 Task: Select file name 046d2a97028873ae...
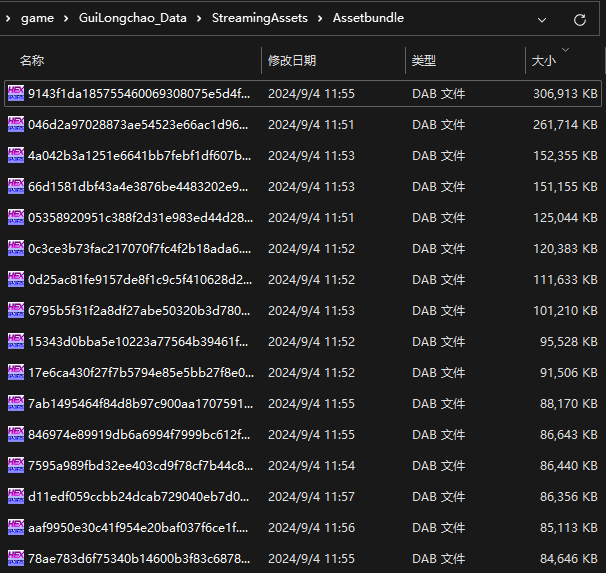click(138, 124)
